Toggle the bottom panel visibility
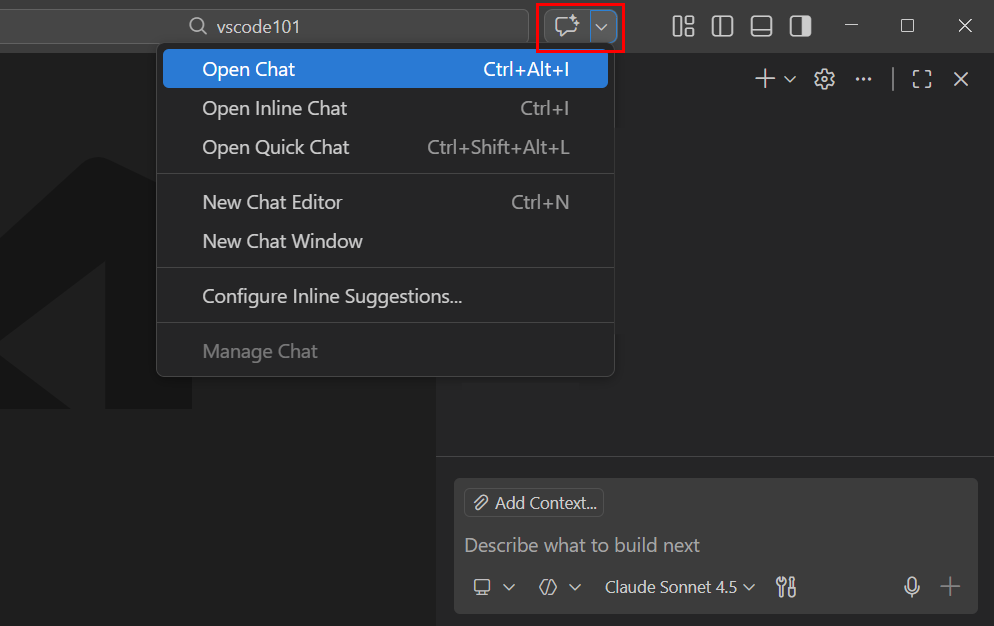Viewport: 994px width, 626px height. 761,26
